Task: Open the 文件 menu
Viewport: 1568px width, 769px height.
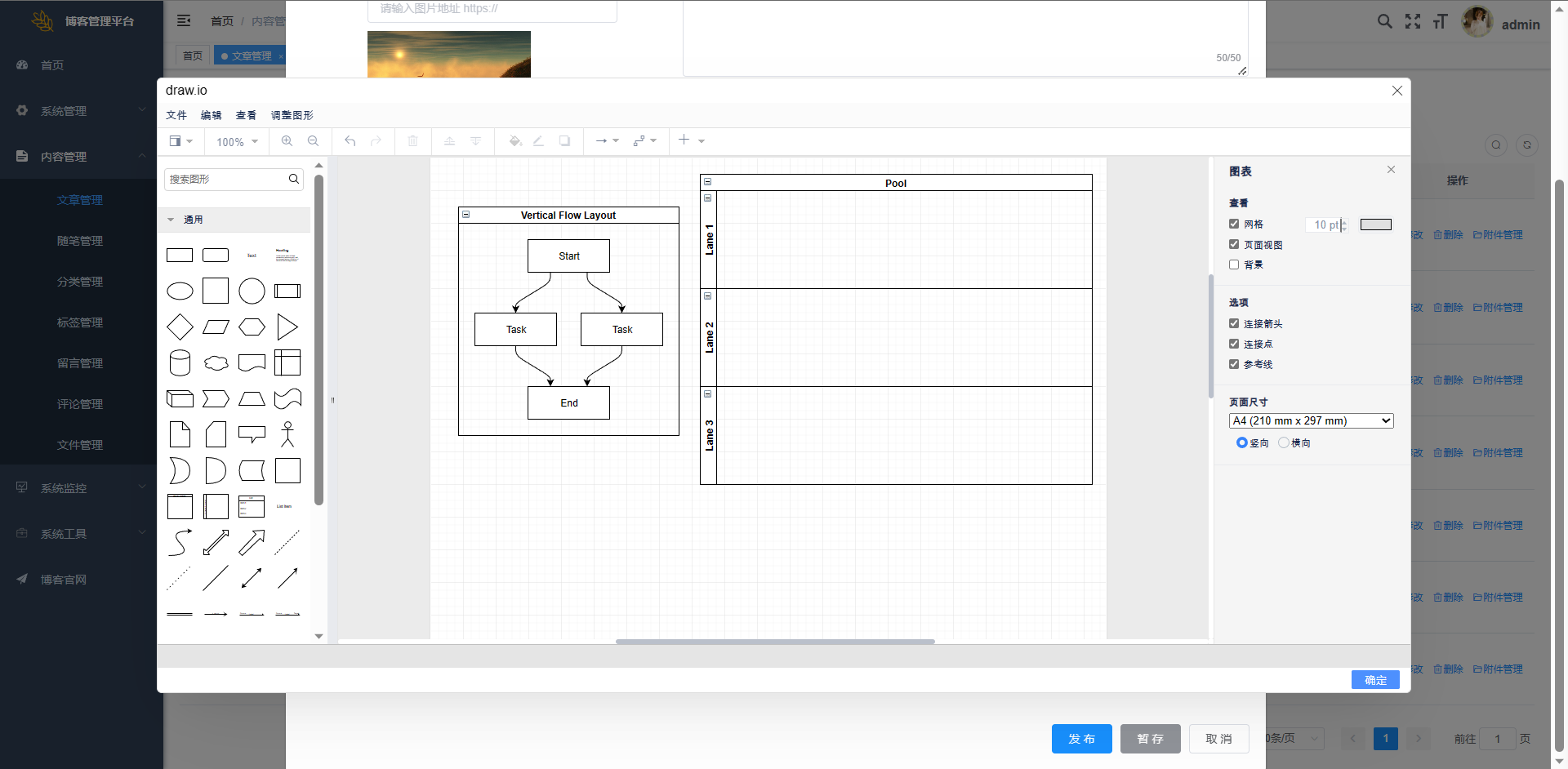Action: (x=176, y=115)
